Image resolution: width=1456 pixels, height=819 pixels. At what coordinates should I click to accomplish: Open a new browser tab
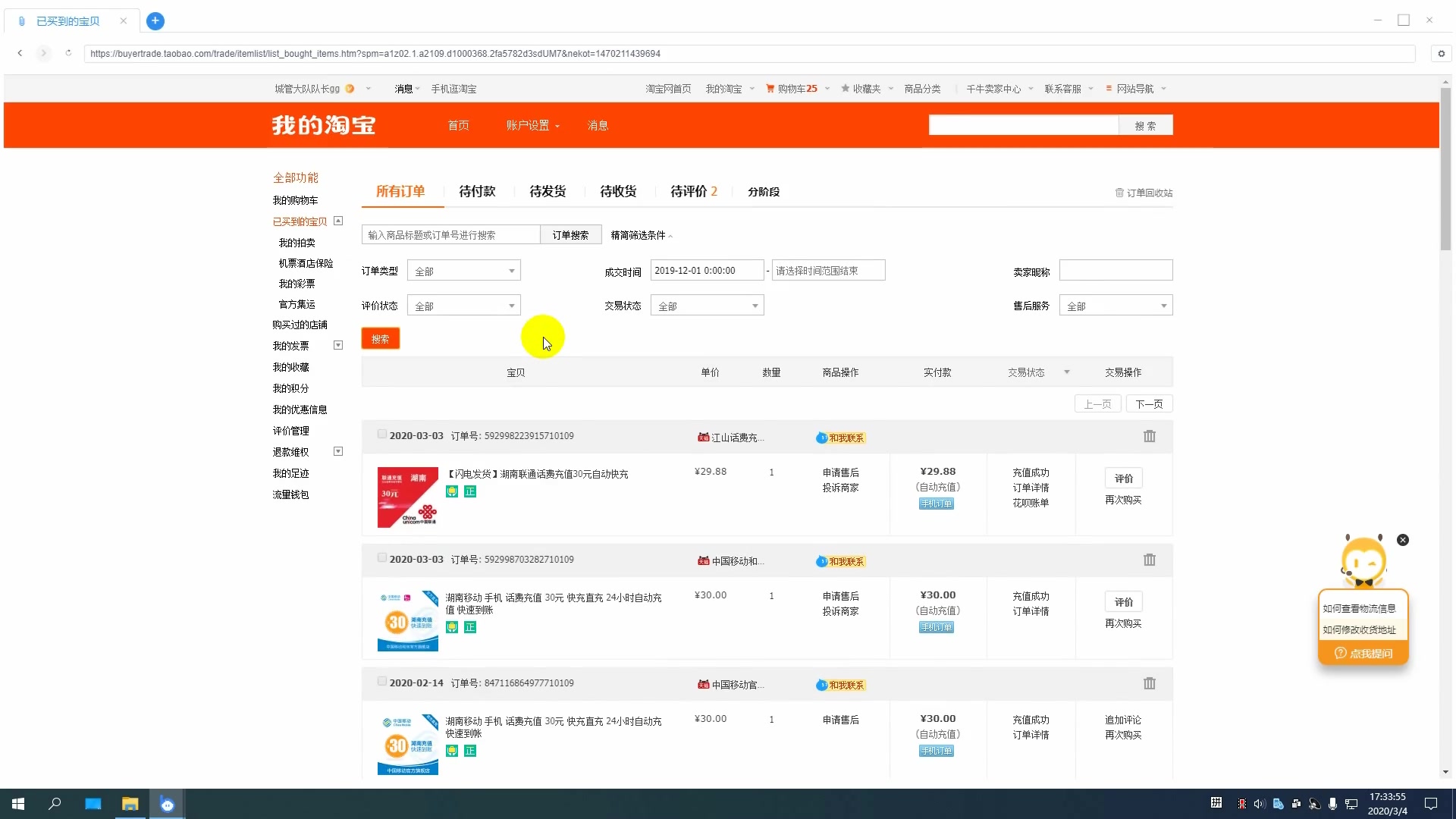pyautogui.click(x=155, y=20)
